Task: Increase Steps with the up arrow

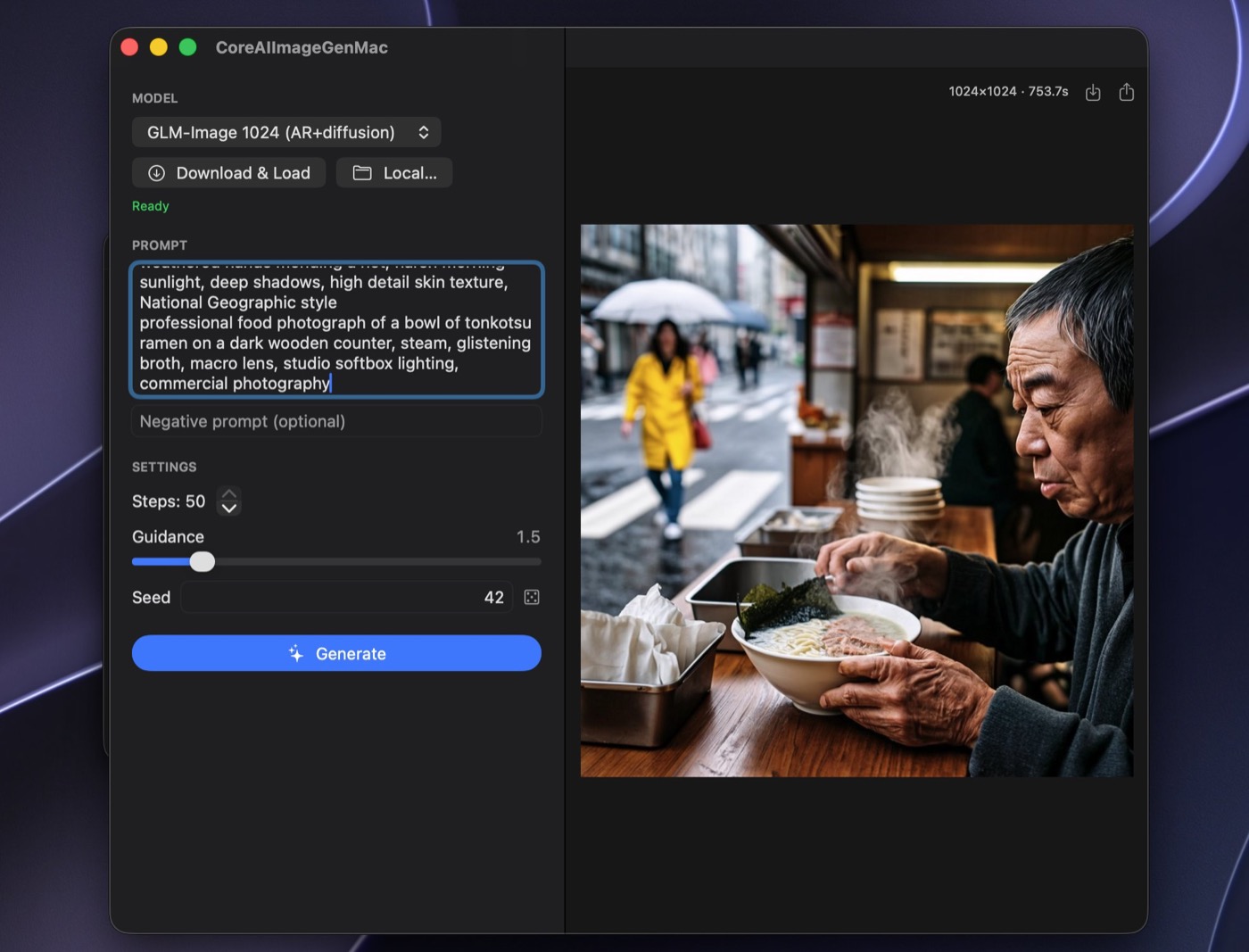Action: coord(229,493)
